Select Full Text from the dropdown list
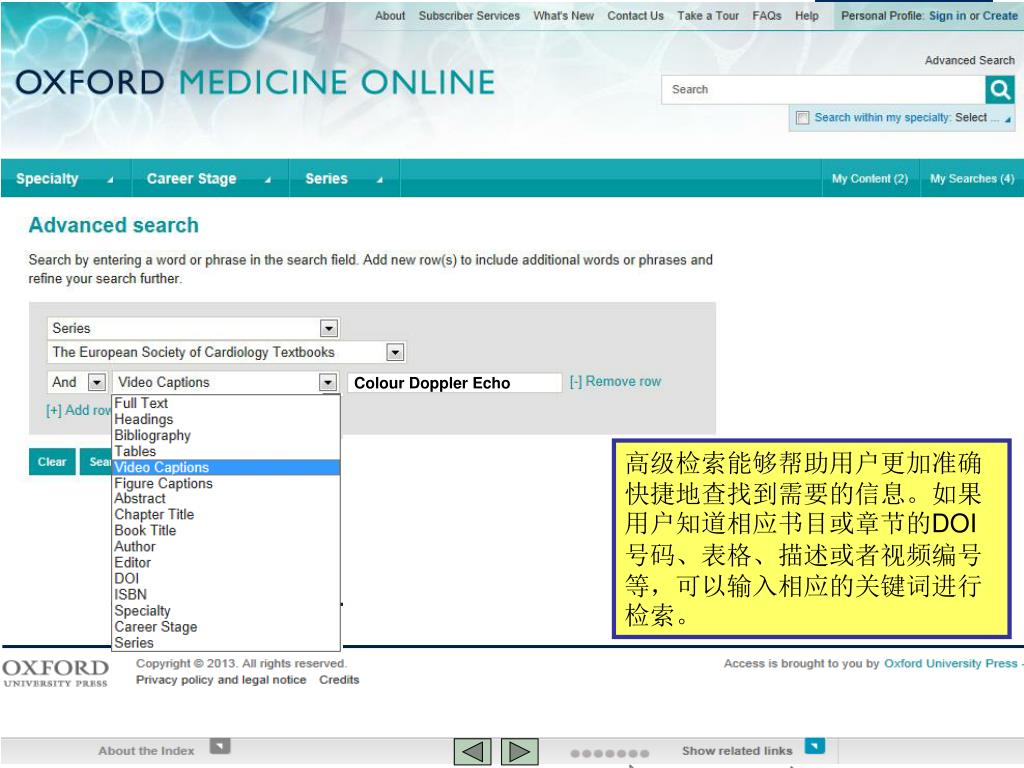The height and width of the screenshot is (768, 1024). [226, 403]
